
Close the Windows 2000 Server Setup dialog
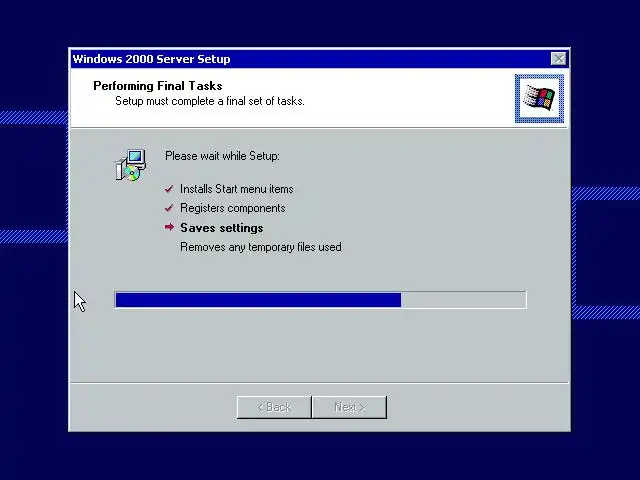[558, 59]
